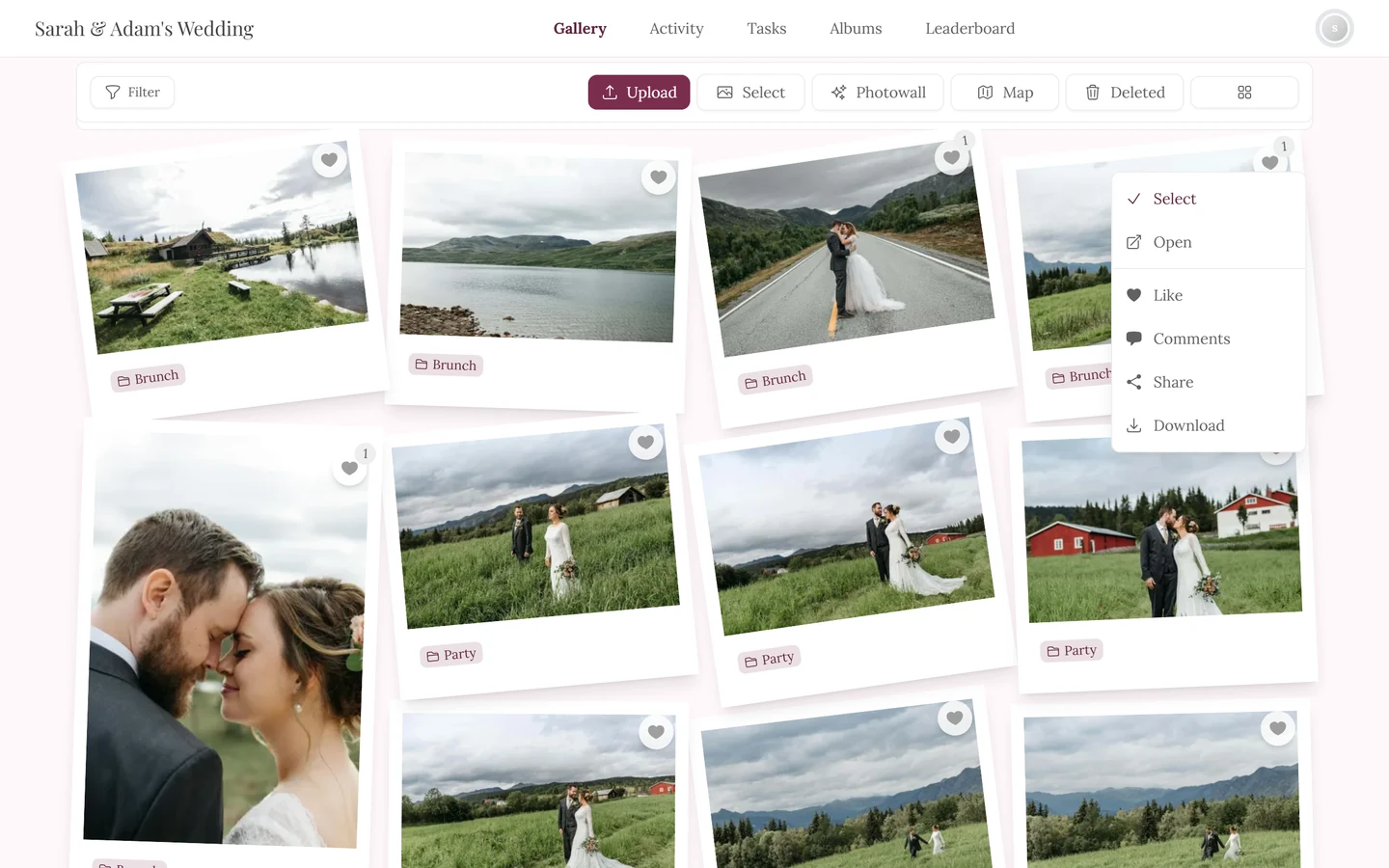Image resolution: width=1389 pixels, height=868 pixels.
Task: Open the Albums tab
Action: (856, 29)
